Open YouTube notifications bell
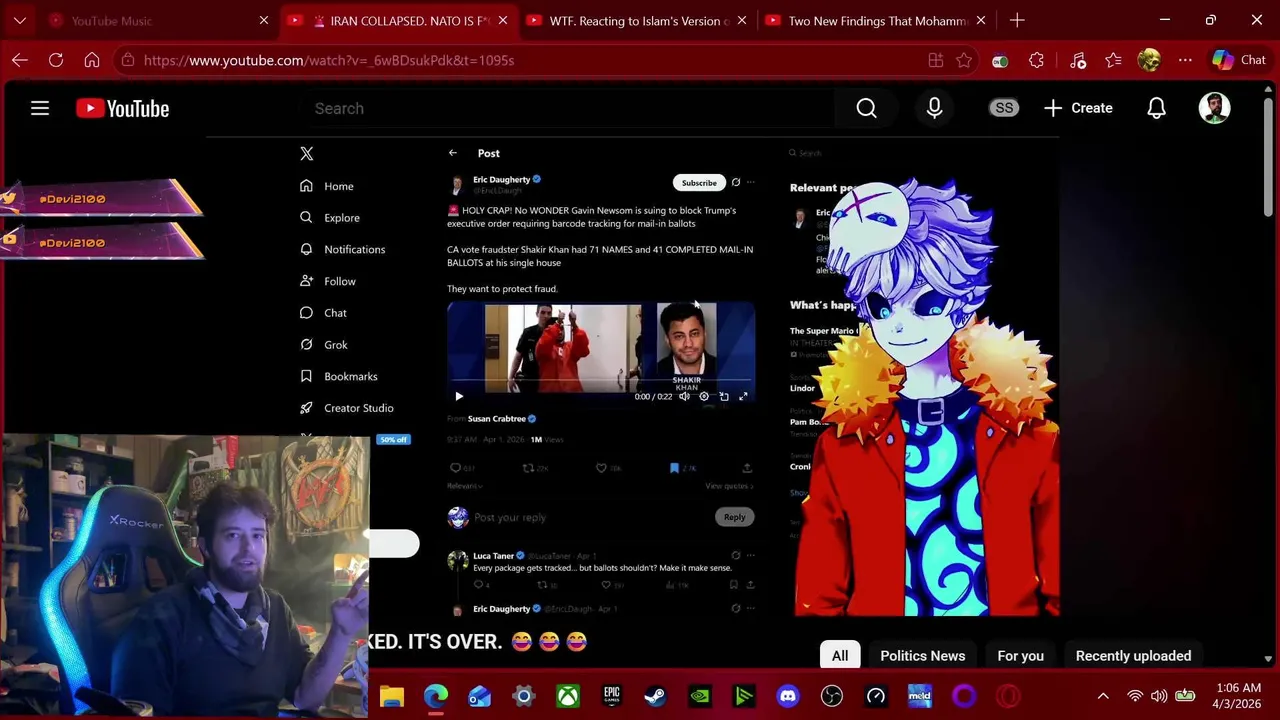Screen dimensions: 1280x720 tap(1156, 108)
